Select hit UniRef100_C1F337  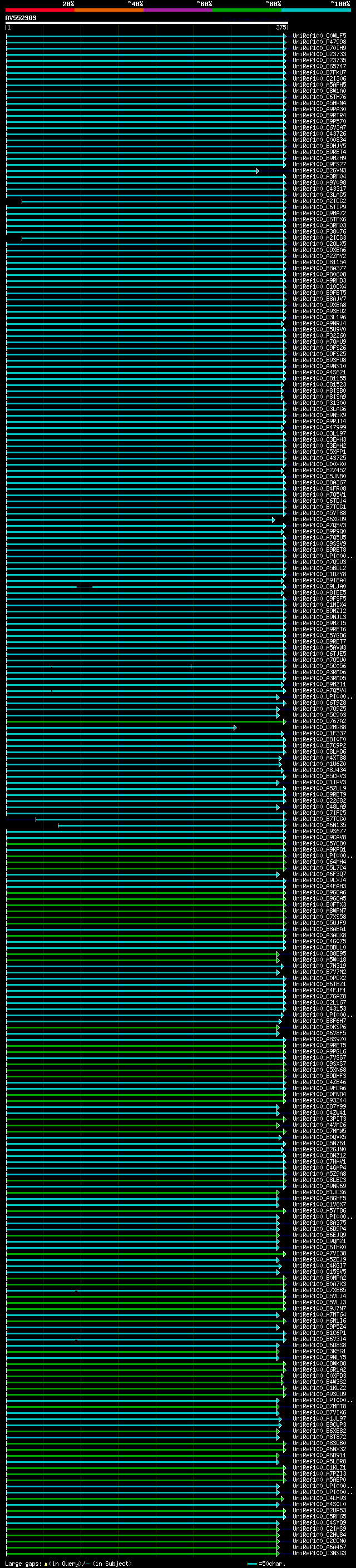coord(319,734)
